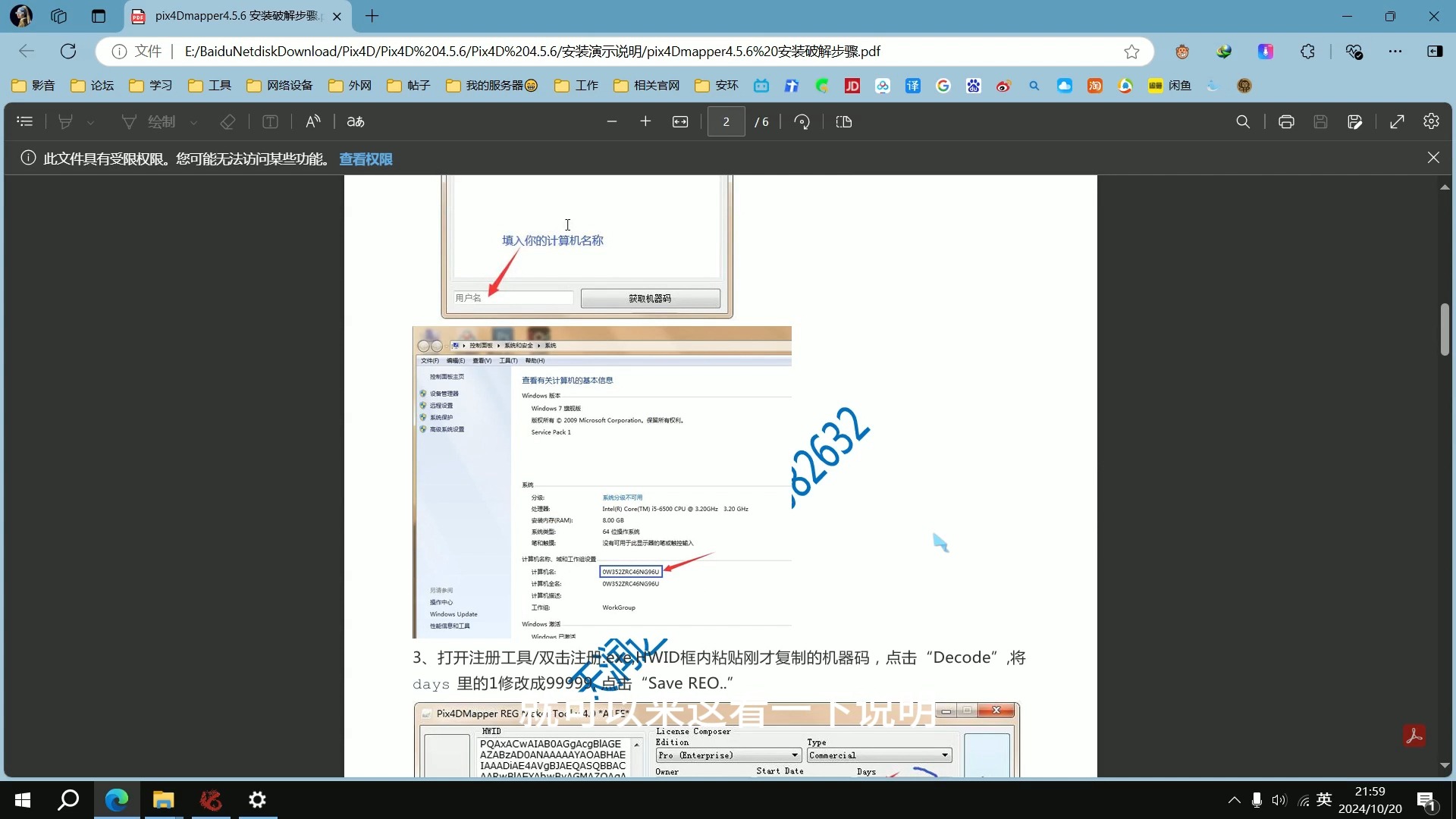Show hidden system tray icons
Viewport: 1456px width, 819px height.
(1234, 799)
